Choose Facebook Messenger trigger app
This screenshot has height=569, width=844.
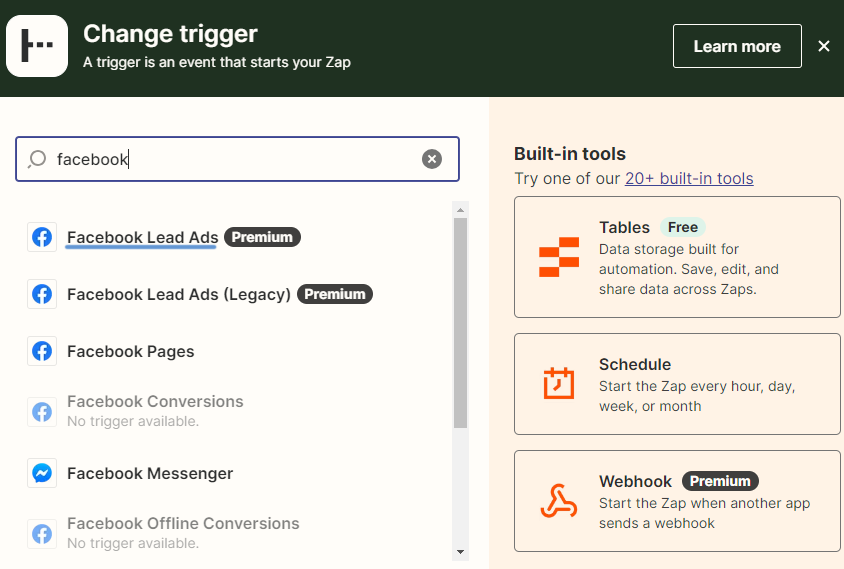(x=150, y=473)
